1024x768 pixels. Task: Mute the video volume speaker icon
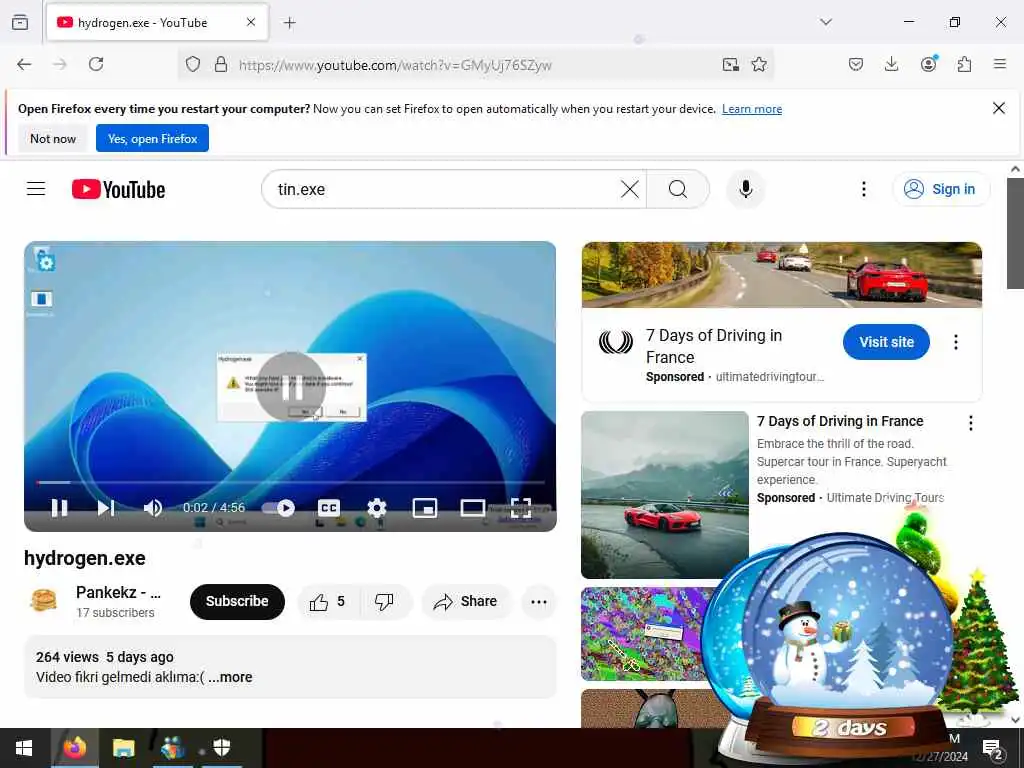pos(153,507)
